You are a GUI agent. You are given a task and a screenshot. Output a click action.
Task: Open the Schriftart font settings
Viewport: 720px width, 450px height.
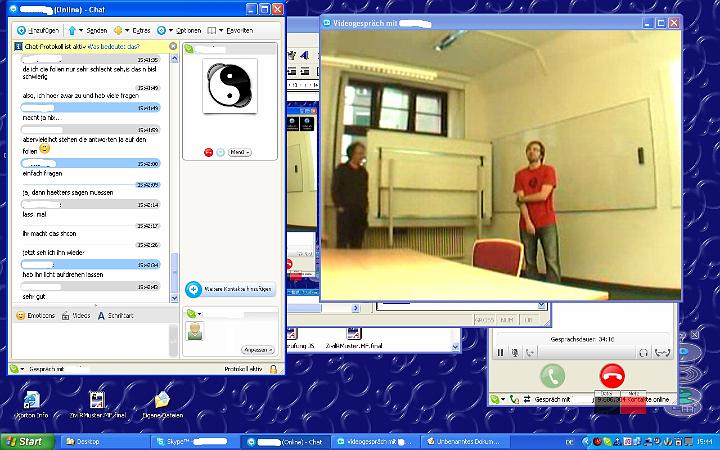click(x=115, y=315)
